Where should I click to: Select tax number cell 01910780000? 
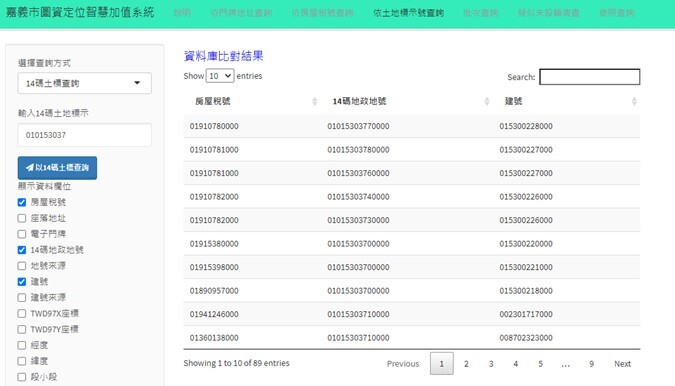point(214,126)
